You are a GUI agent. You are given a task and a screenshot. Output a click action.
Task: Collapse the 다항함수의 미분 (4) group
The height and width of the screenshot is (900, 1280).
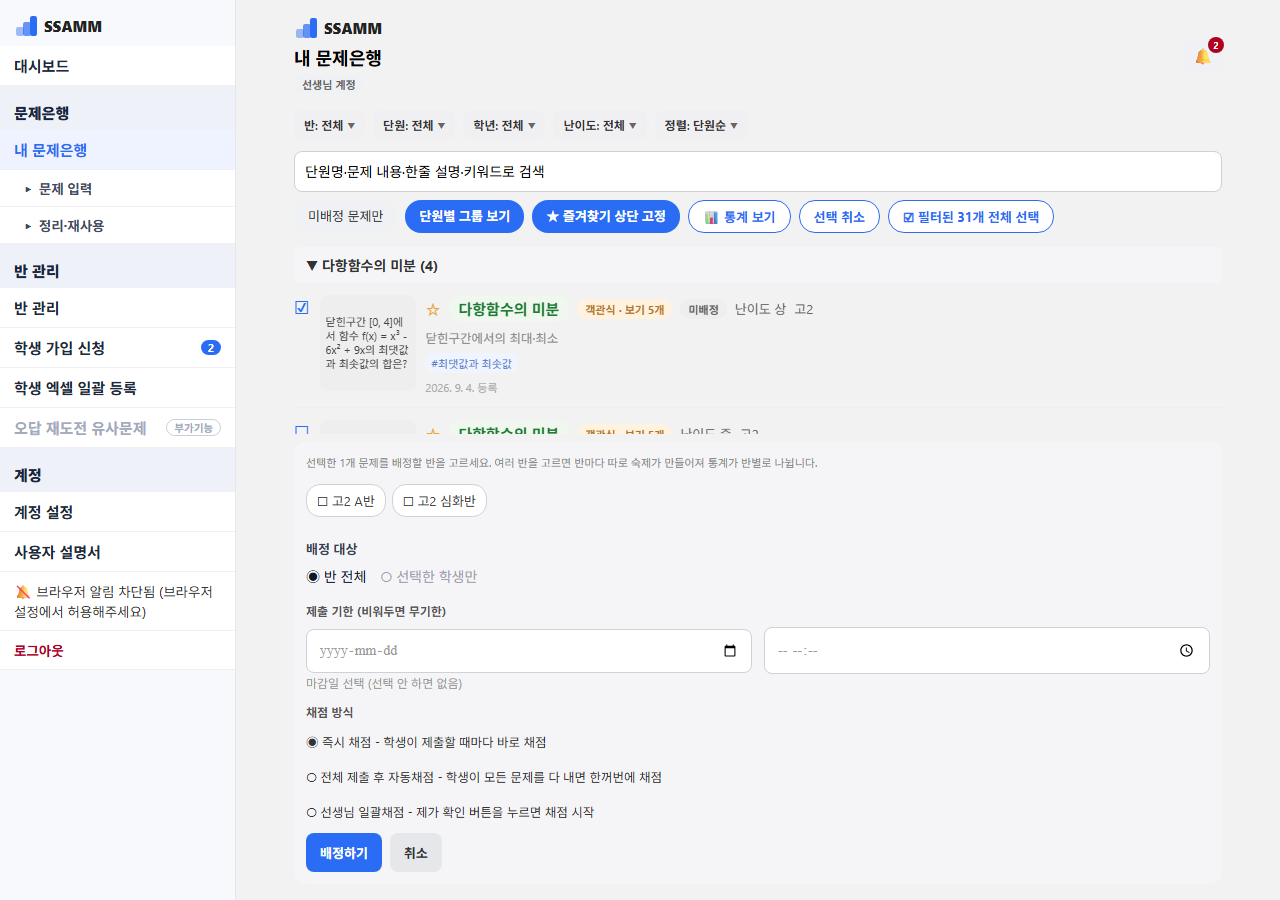pos(372,266)
